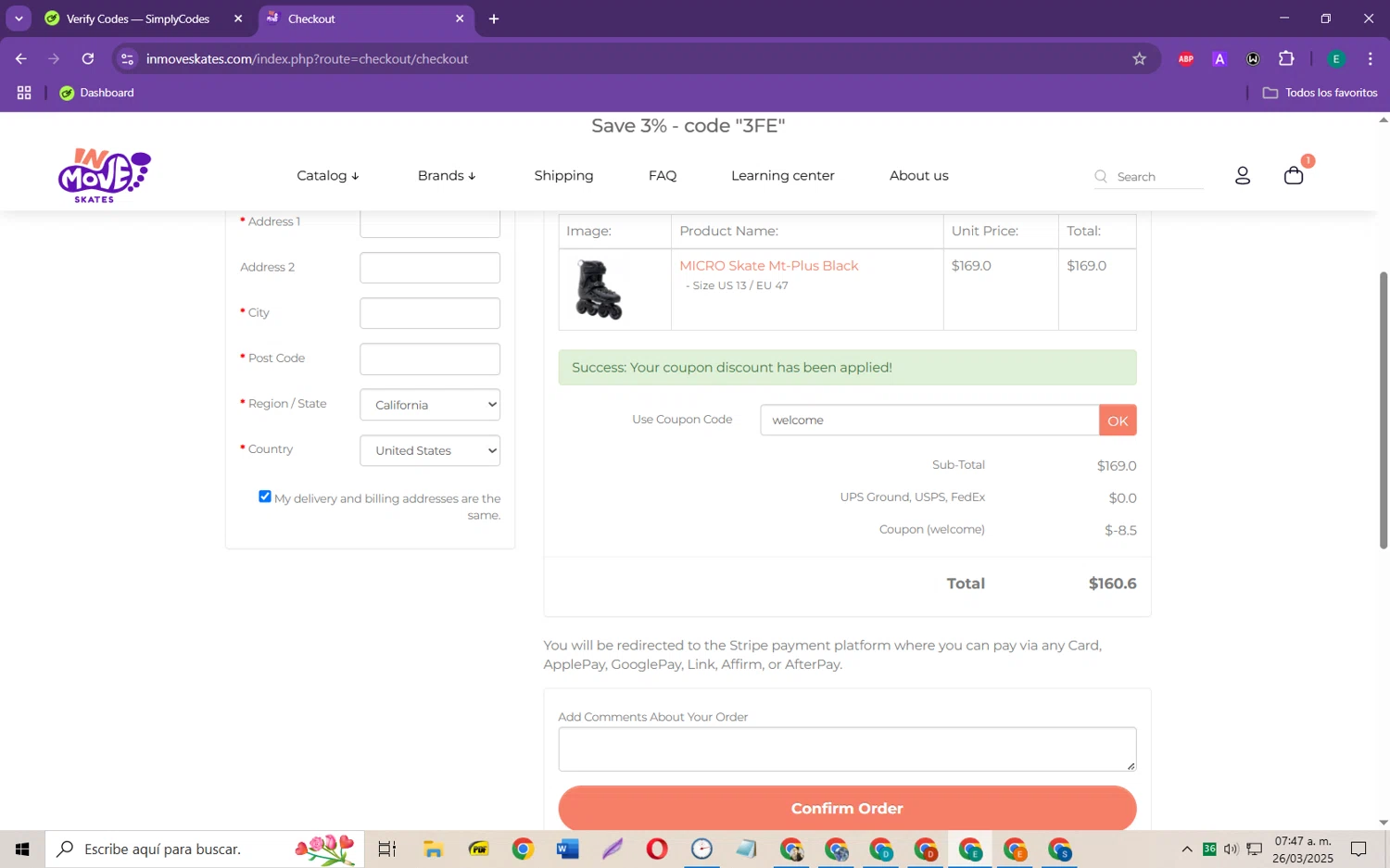Viewport: 1390px width, 868px height.
Task: Open the About us page
Action: click(x=919, y=175)
